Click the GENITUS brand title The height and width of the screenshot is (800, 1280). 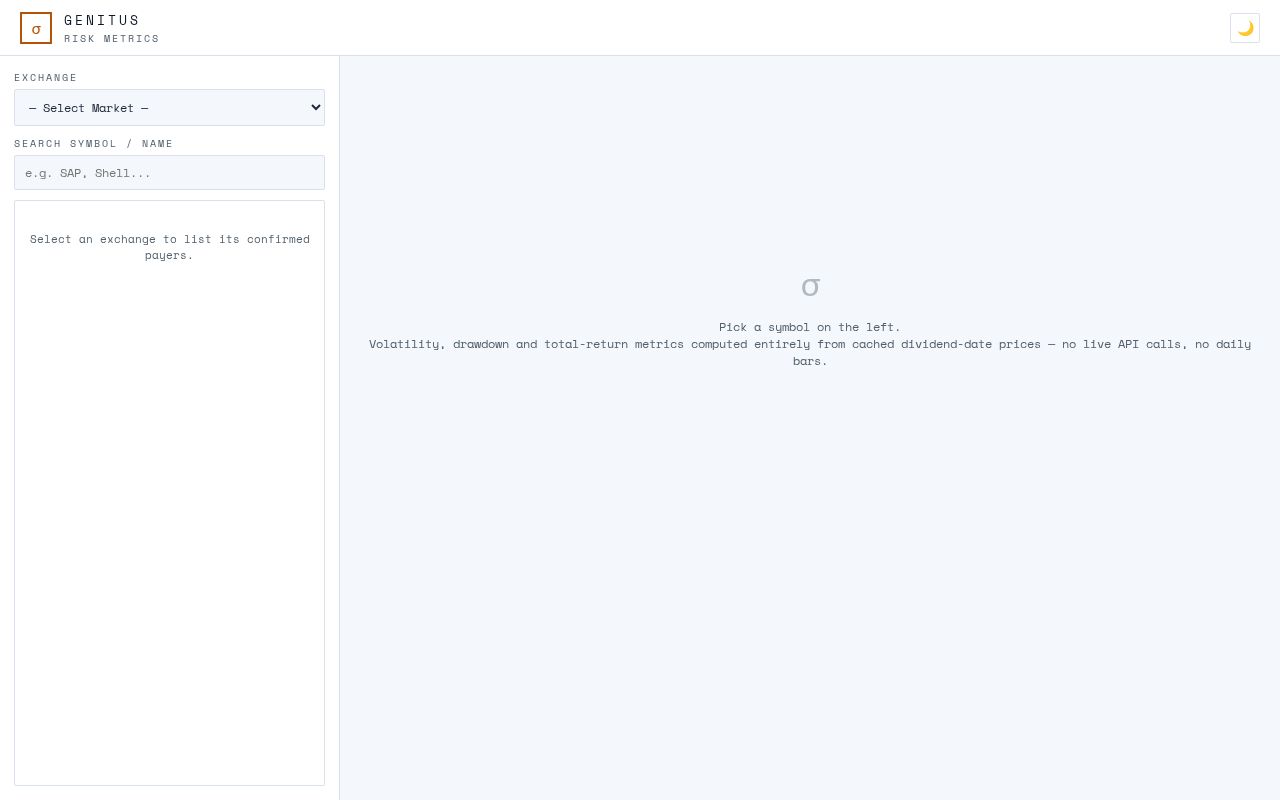(102, 20)
